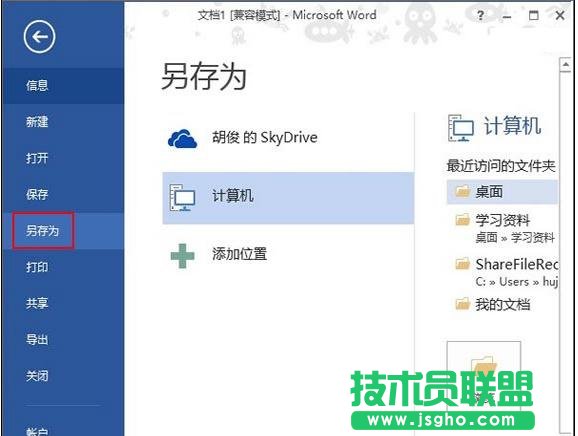Click the computer icon beside 计算机 heading
Screen dimensions: 578x436
tap(460, 128)
